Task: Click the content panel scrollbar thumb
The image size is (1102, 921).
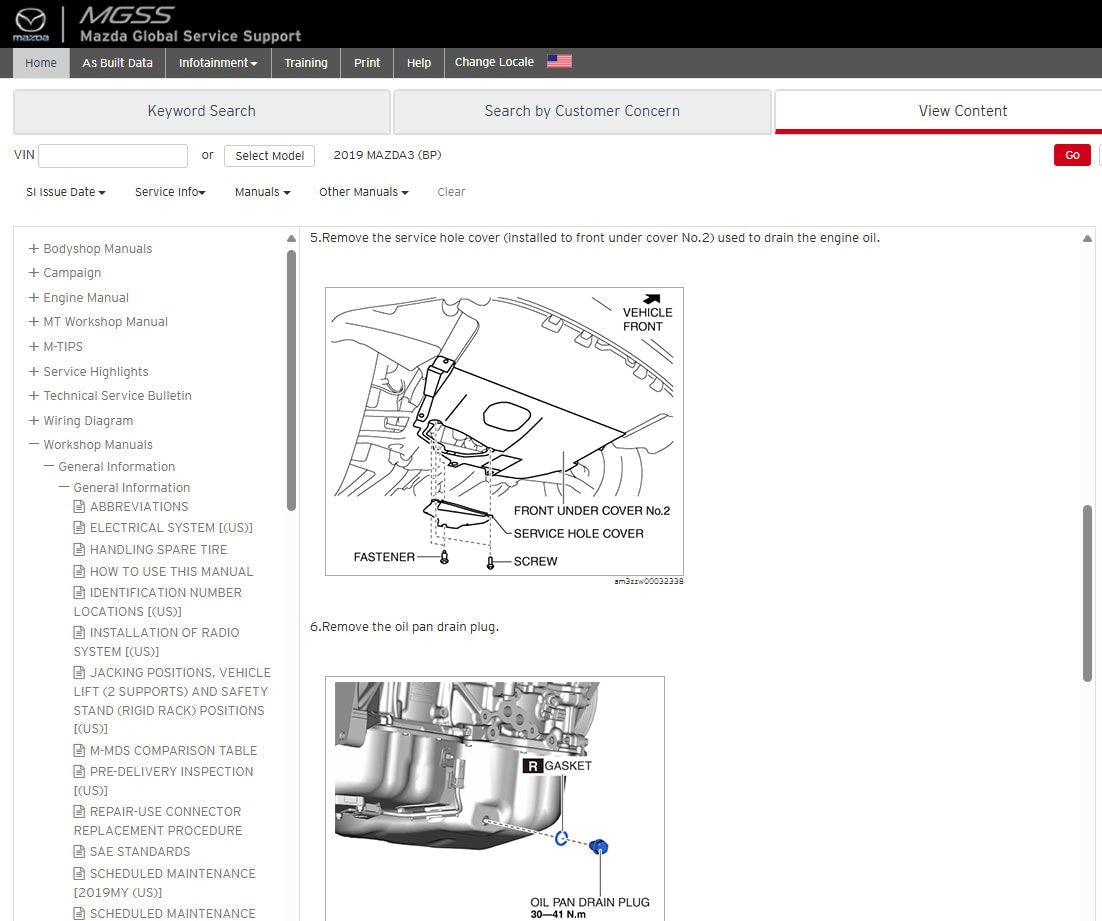Action: pos(1087,593)
